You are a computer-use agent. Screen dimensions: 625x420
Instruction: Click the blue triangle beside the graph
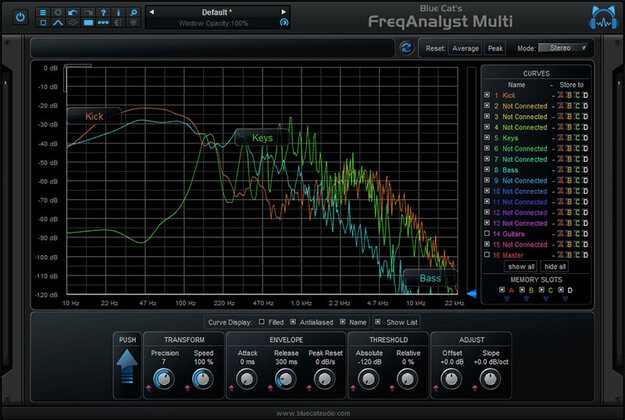point(472,294)
